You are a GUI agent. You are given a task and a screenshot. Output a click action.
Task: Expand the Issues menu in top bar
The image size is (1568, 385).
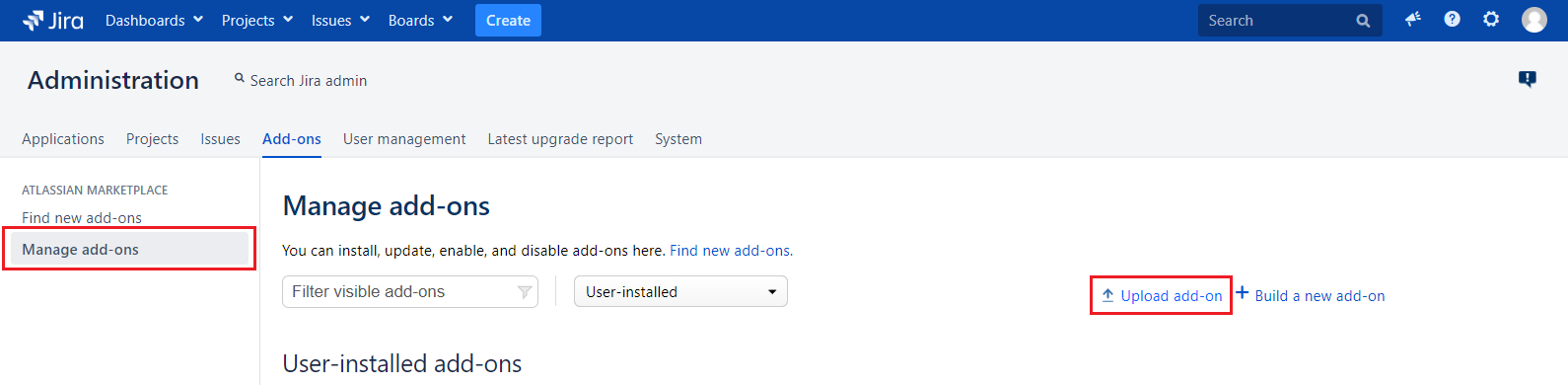(340, 20)
